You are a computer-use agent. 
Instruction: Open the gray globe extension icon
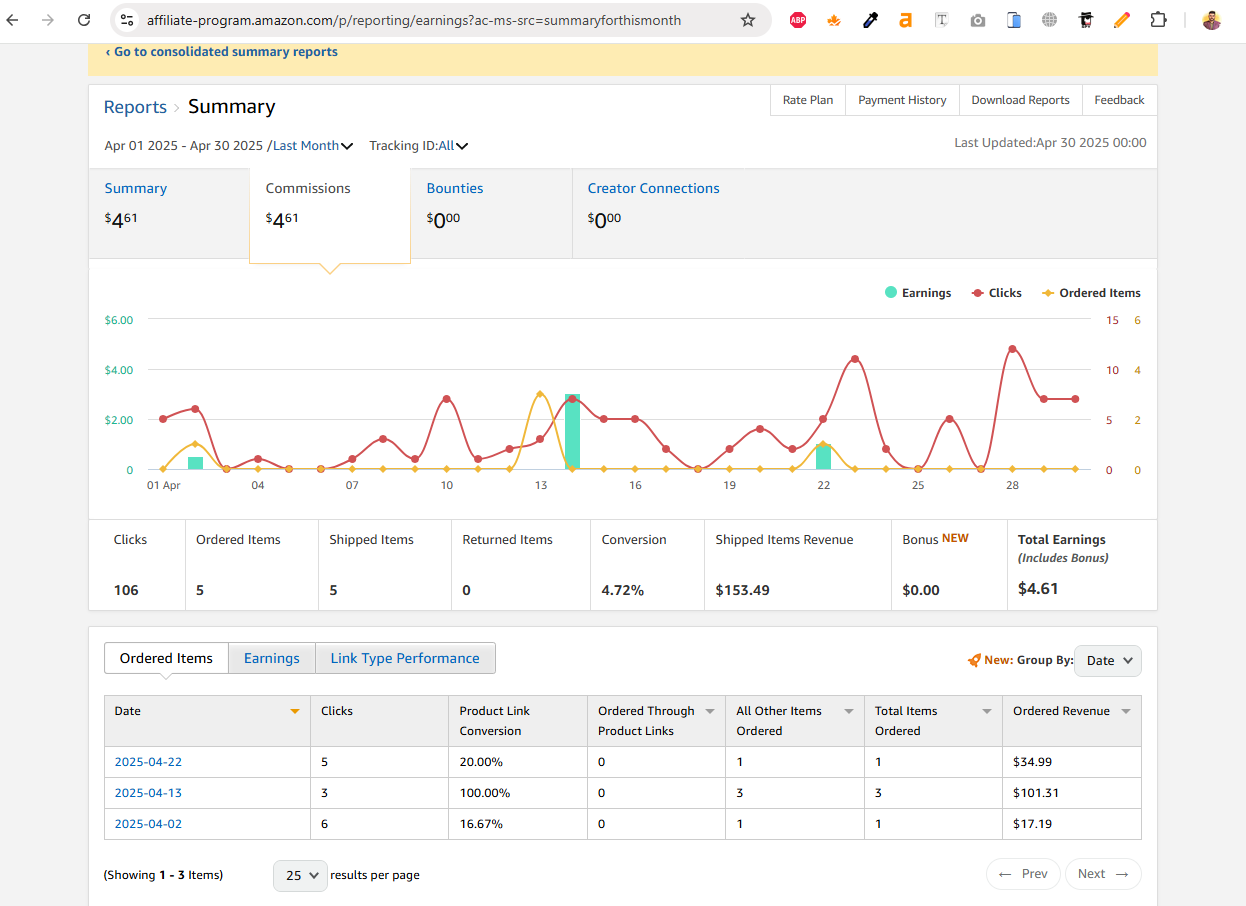click(x=1049, y=20)
